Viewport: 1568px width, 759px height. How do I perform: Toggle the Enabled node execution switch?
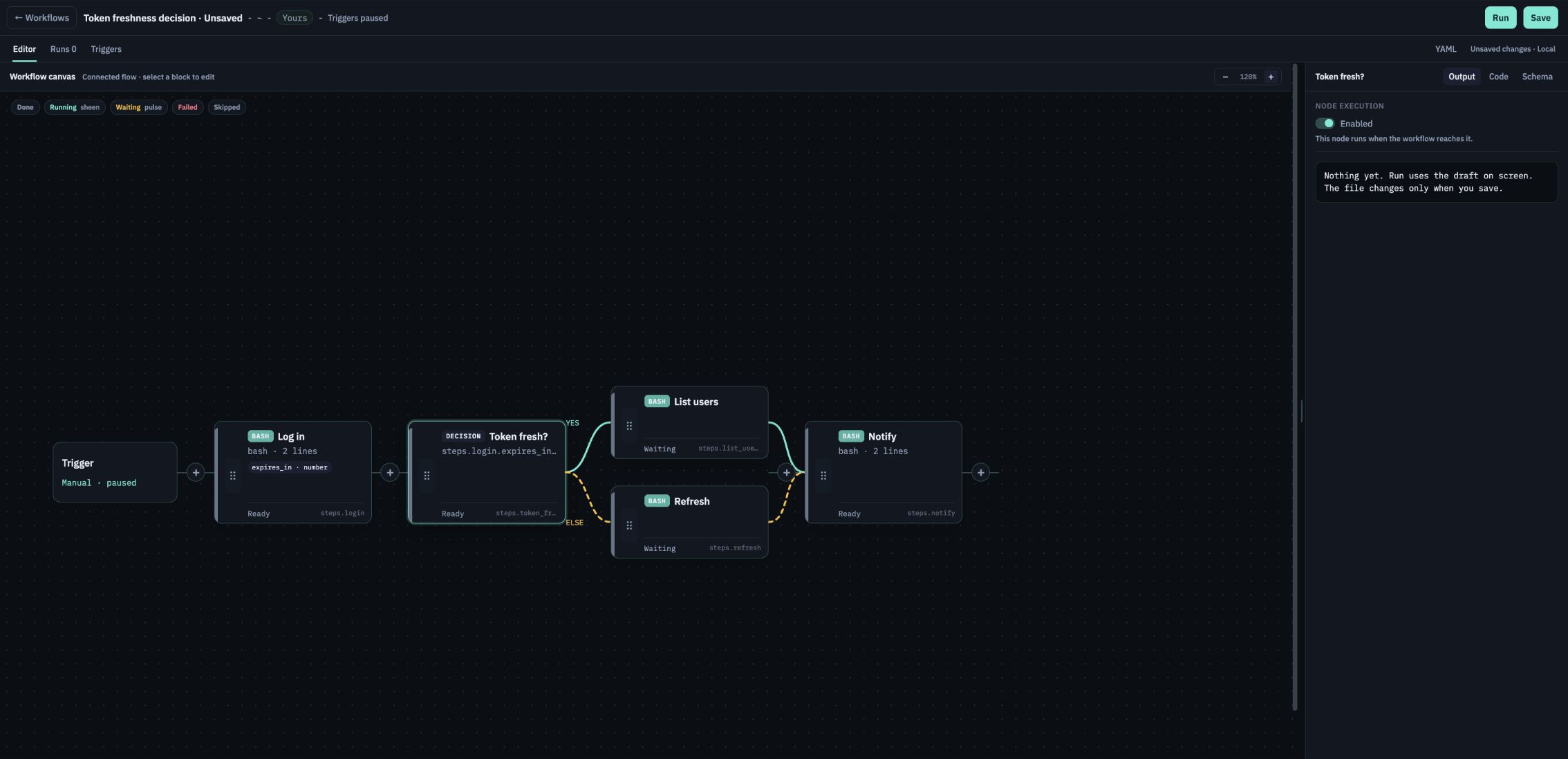1325,124
